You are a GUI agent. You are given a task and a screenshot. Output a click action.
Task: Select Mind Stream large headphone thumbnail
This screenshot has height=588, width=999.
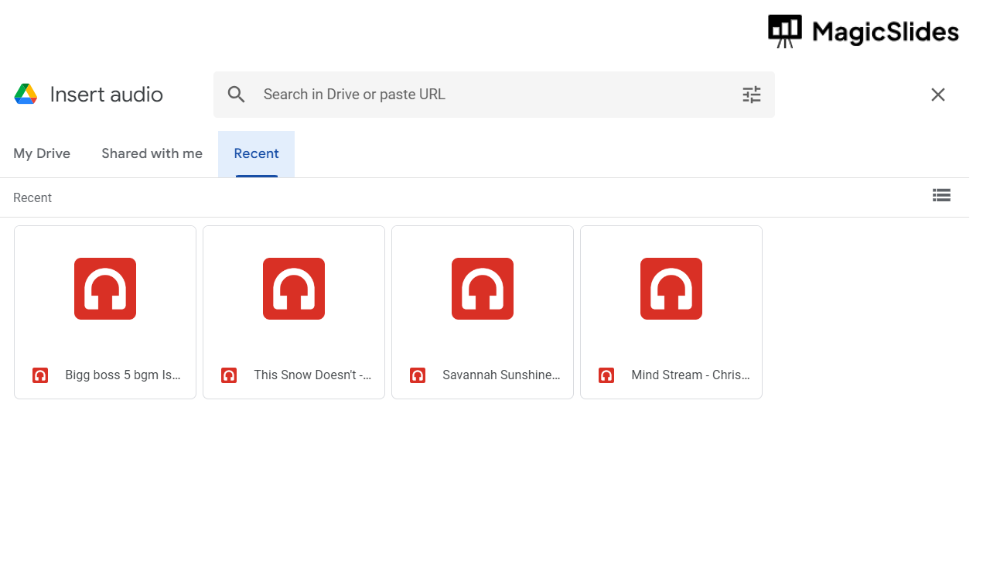671,289
